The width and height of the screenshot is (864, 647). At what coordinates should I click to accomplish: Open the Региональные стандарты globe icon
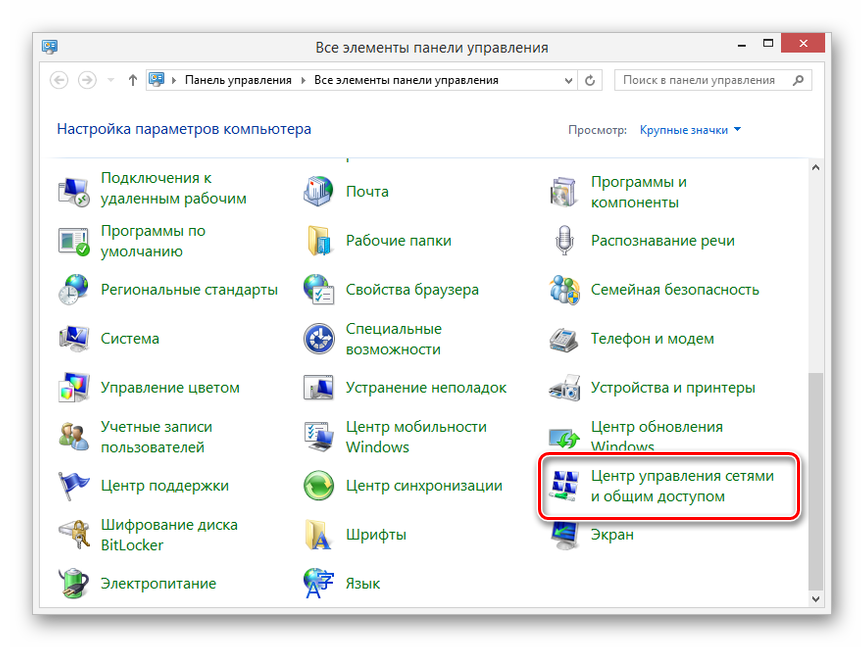point(73,289)
